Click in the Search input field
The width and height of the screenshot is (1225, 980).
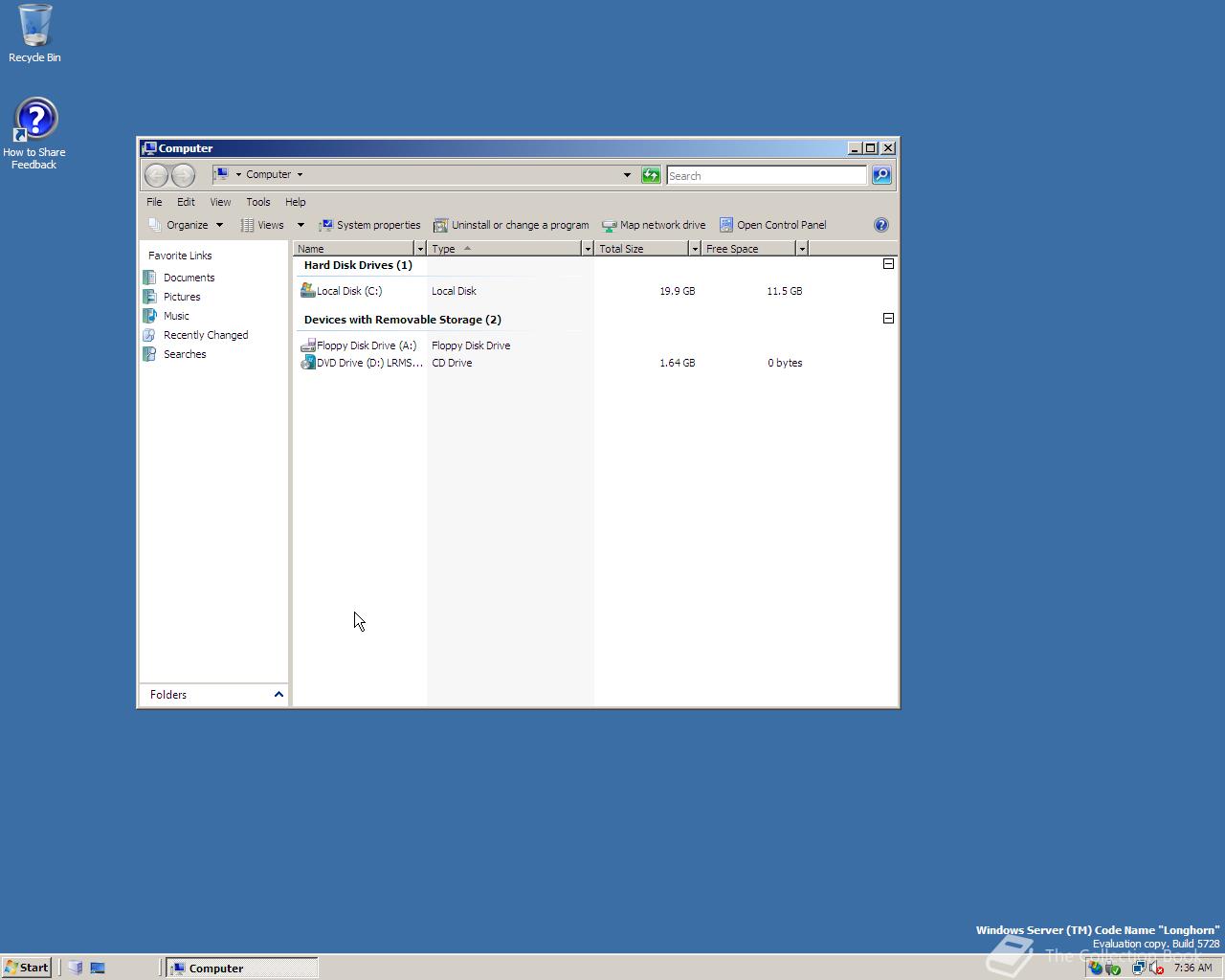pos(767,175)
